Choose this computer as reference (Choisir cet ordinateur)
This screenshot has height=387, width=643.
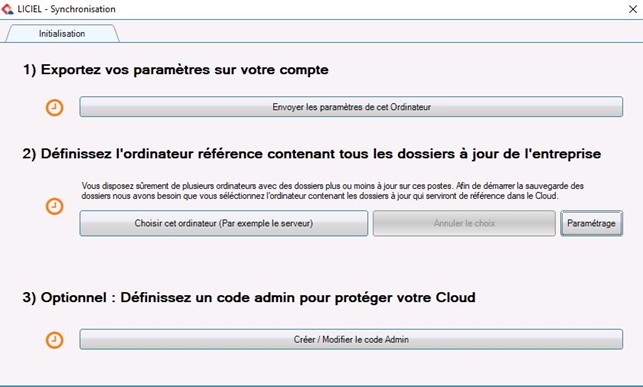(x=223, y=223)
